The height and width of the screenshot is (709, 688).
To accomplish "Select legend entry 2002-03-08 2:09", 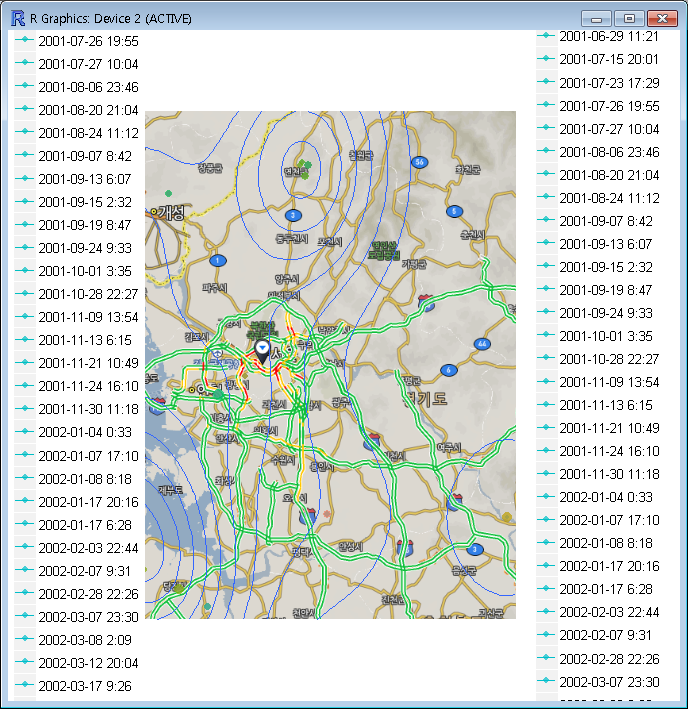I will 85,640.
